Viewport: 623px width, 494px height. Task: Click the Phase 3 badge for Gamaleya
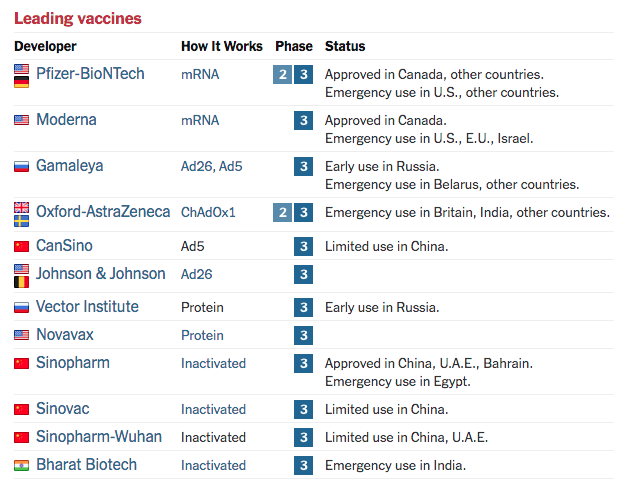click(303, 166)
